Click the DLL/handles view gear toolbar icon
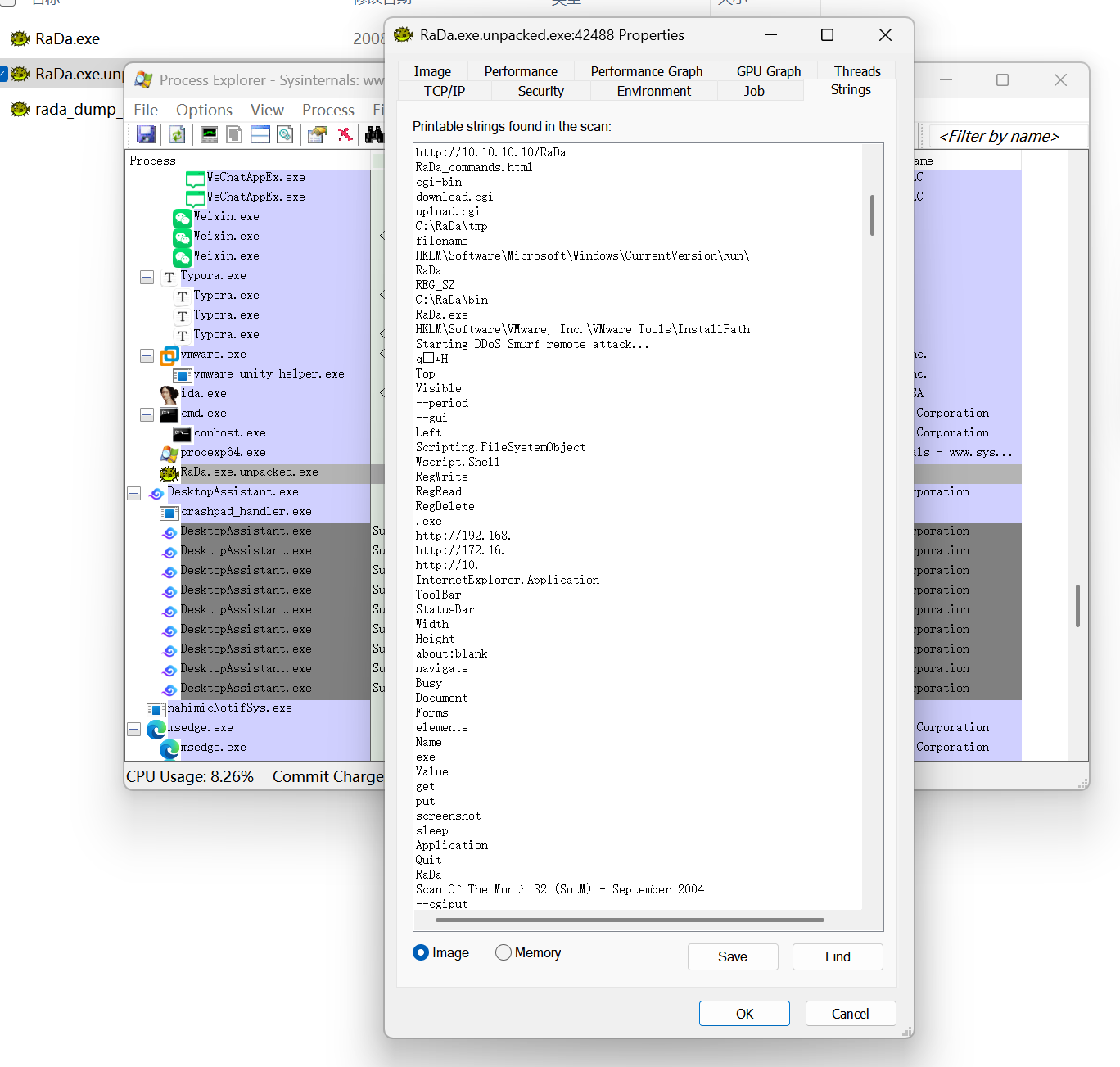The width and height of the screenshot is (1120, 1067). point(285,134)
